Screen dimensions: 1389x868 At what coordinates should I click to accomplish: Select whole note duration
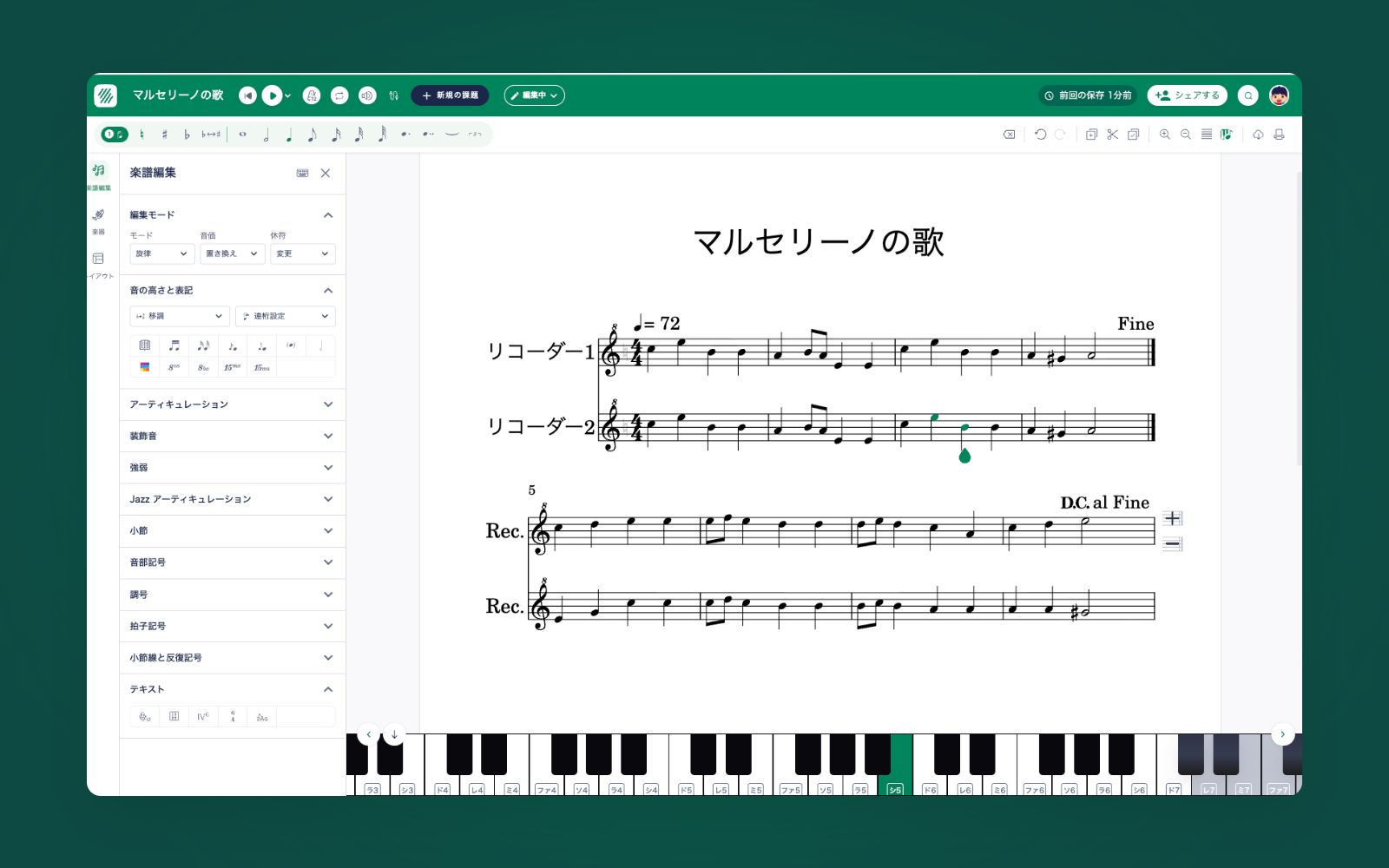tap(243, 135)
